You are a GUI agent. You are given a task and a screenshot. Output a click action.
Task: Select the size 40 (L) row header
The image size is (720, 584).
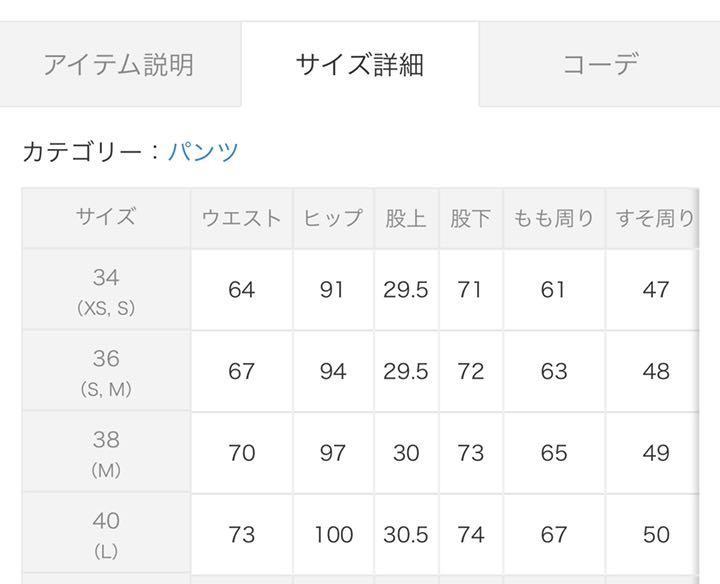(x=106, y=533)
